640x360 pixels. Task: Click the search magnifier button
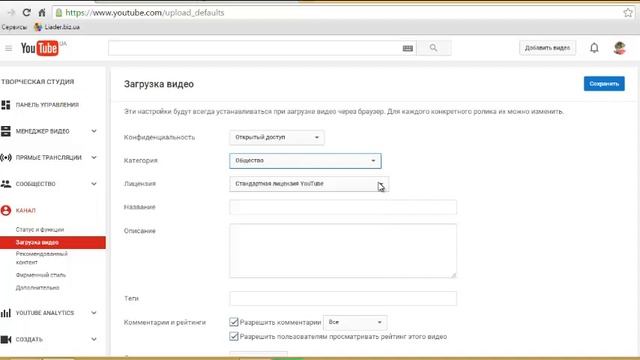(433, 48)
